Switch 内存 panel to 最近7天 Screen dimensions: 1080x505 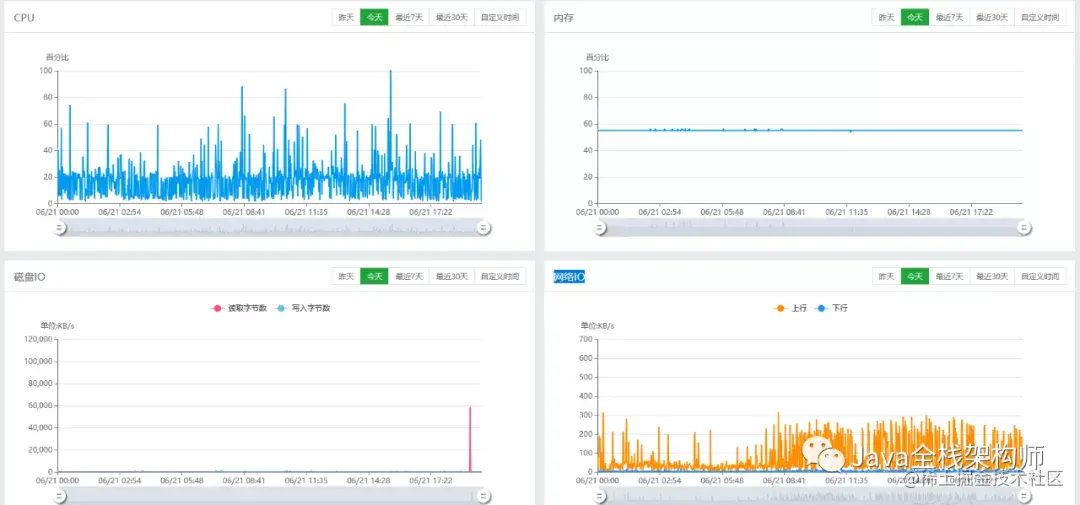pos(949,17)
